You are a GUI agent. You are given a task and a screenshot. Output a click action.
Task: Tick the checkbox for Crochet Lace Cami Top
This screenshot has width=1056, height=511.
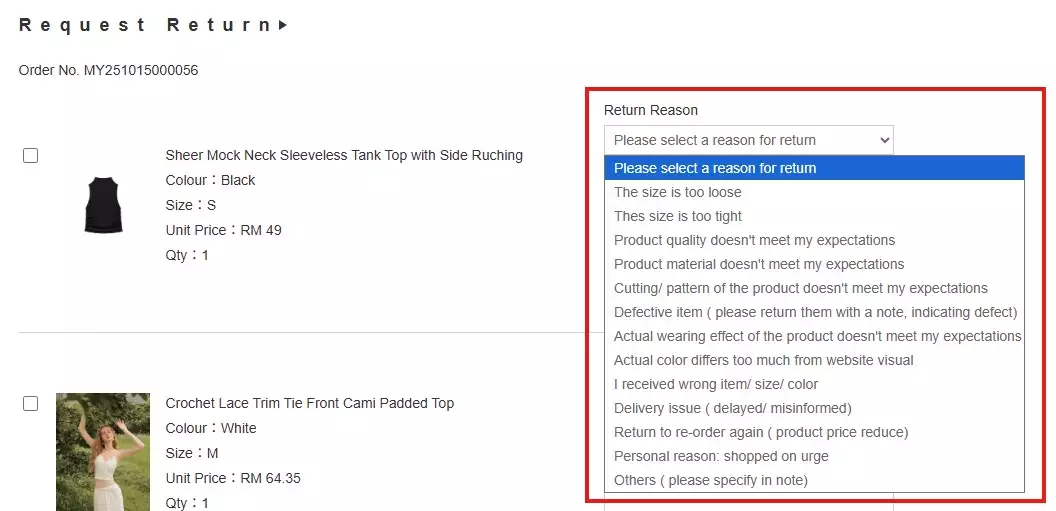[x=31, y=404]
